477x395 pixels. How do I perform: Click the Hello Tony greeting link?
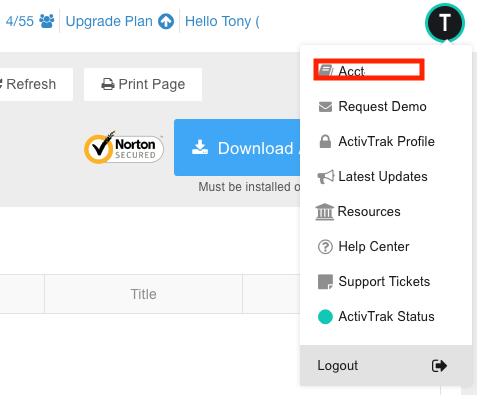pyautogui.click(x=222, y=22)
